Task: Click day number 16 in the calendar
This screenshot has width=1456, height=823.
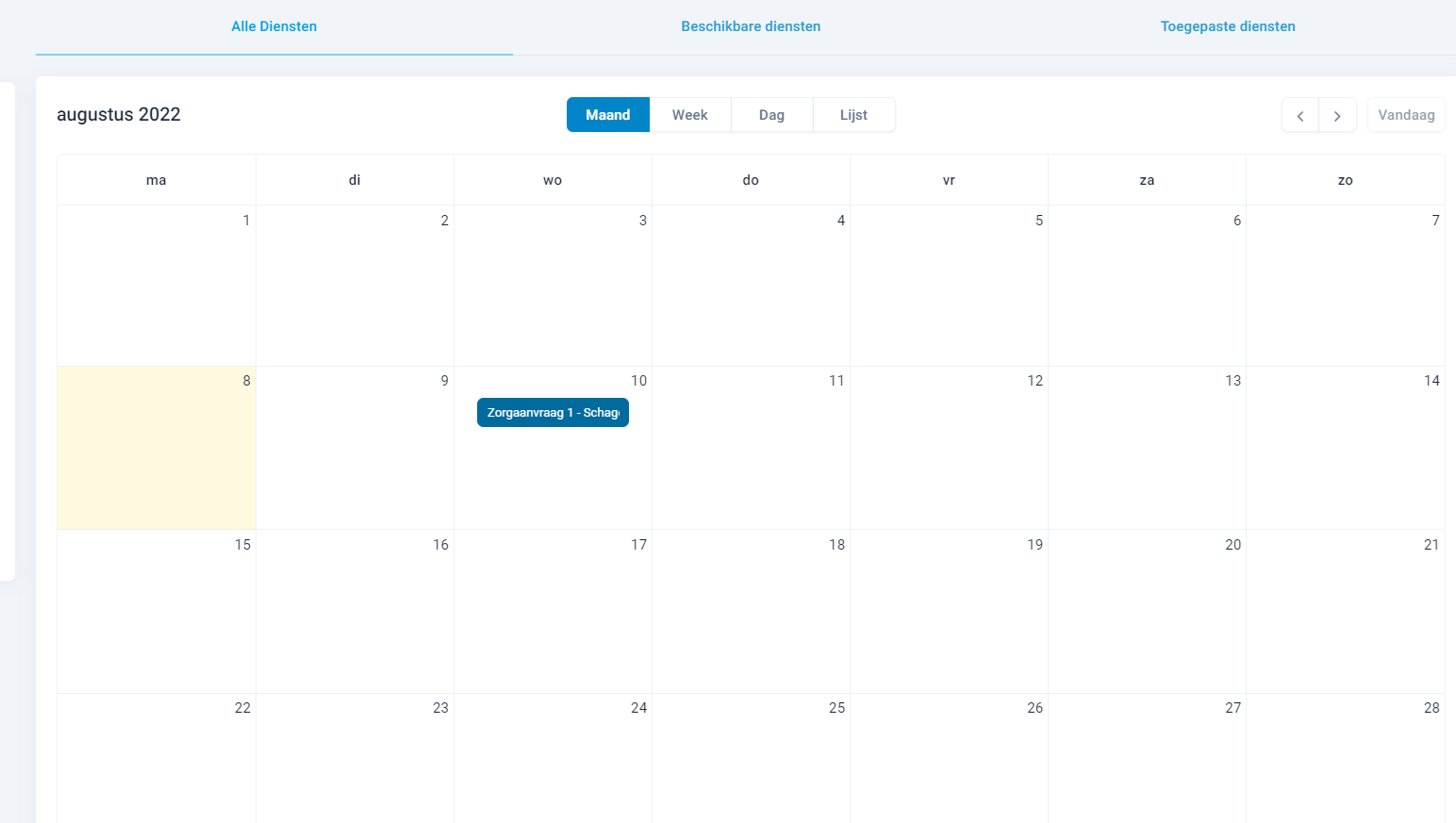Action: point(441,545)
